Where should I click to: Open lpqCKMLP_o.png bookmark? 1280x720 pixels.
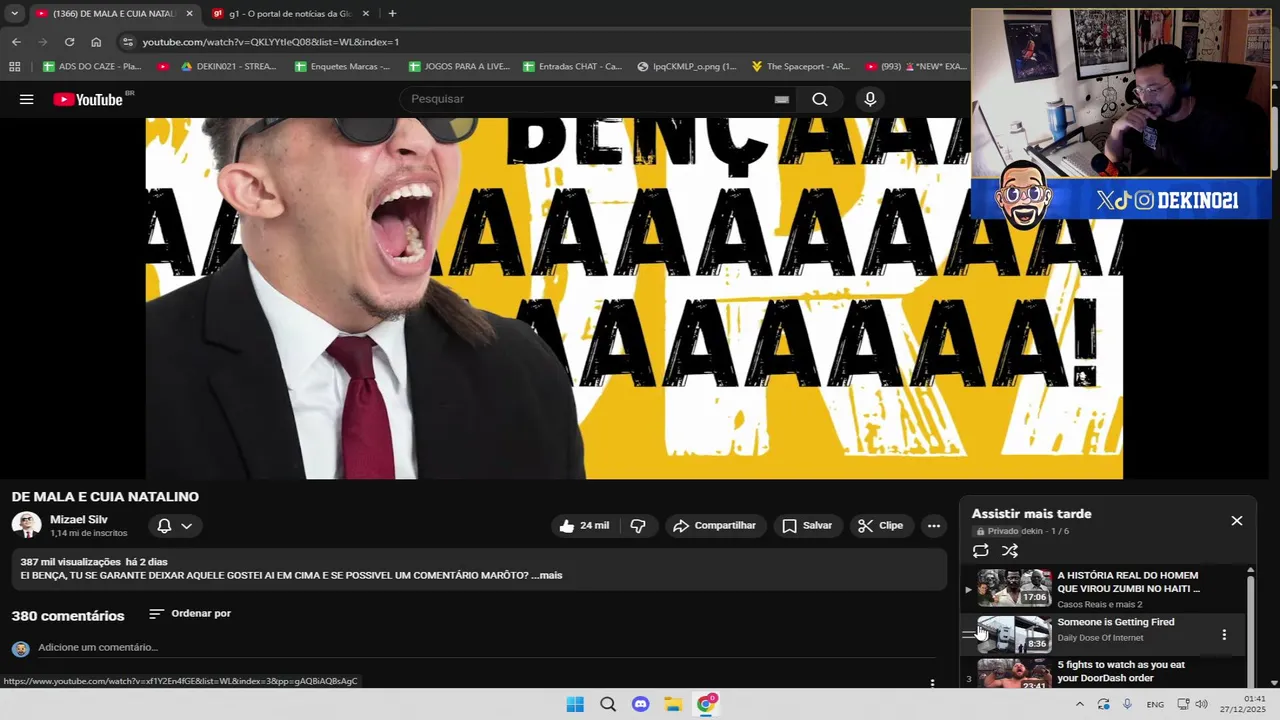687,67
